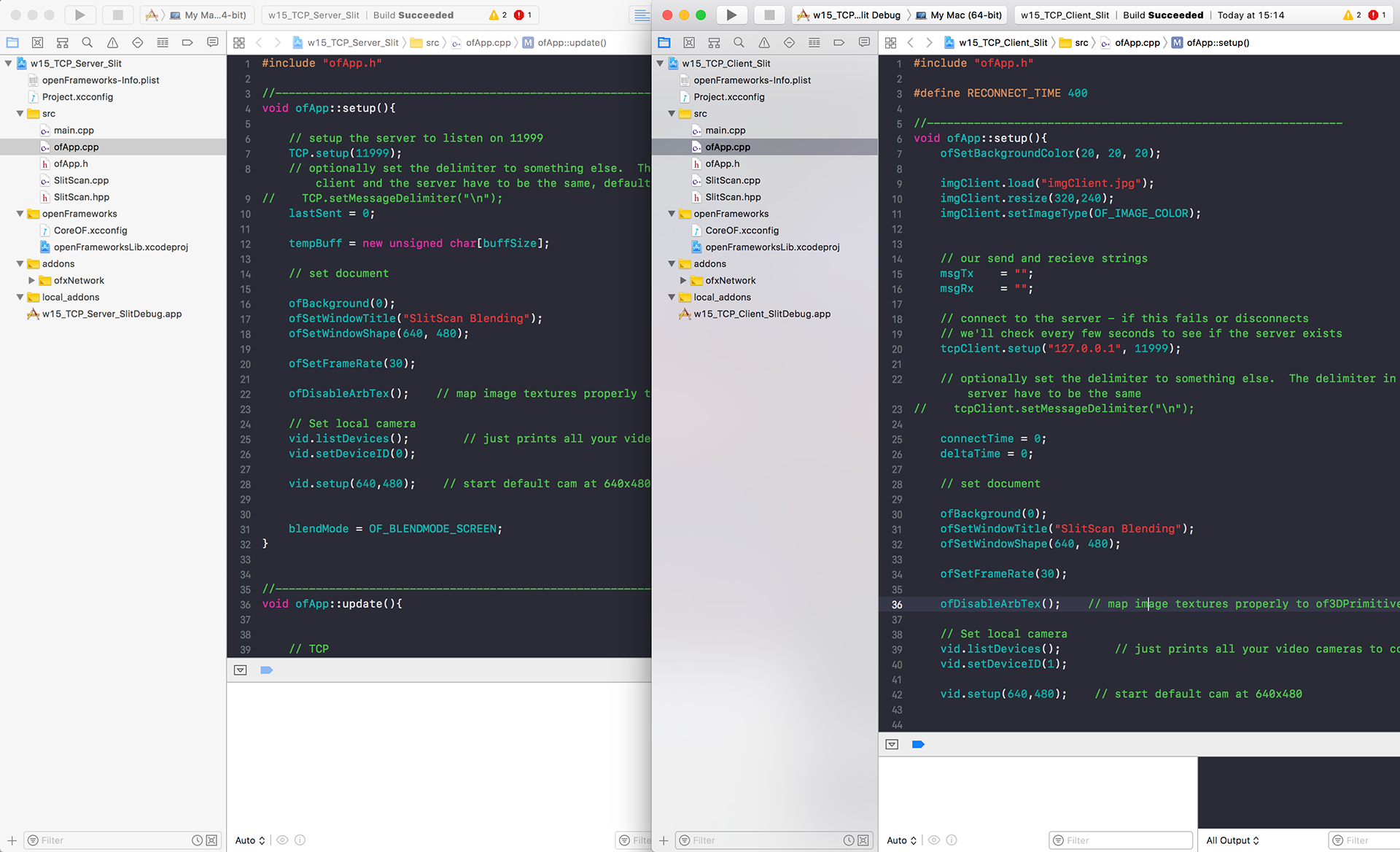Select SlitScan.cpp in server project navigator
Viewport: 1400px width, 852px height.
(x=80, y=180)
